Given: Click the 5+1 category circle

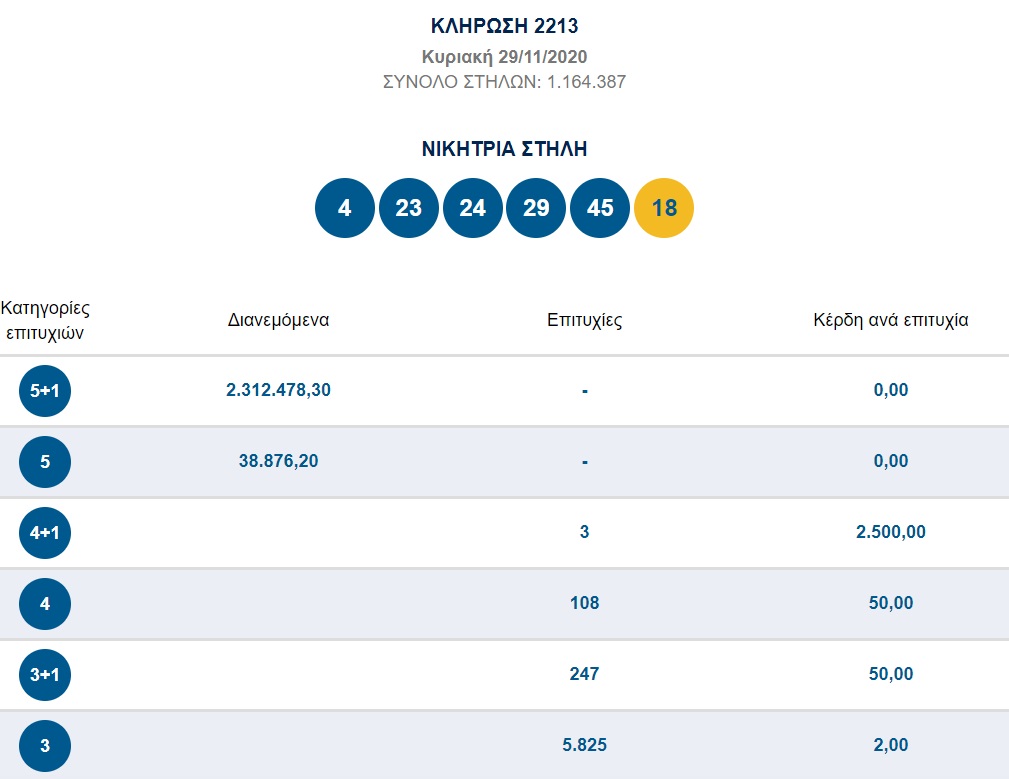Looking at the screenshot, I should click(45, 391).
